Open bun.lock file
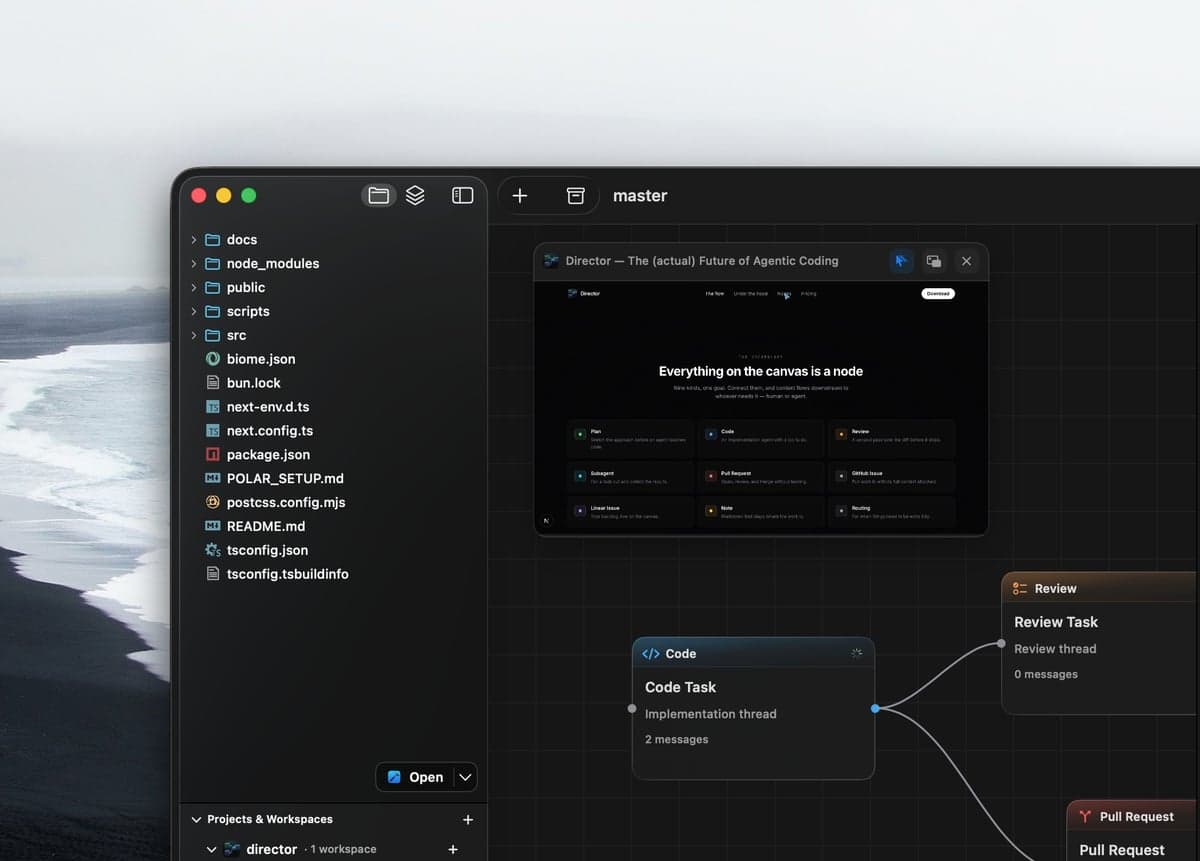Image resolution: width=1200 pixels, height=861 pixels. click(x=254, y=383)
